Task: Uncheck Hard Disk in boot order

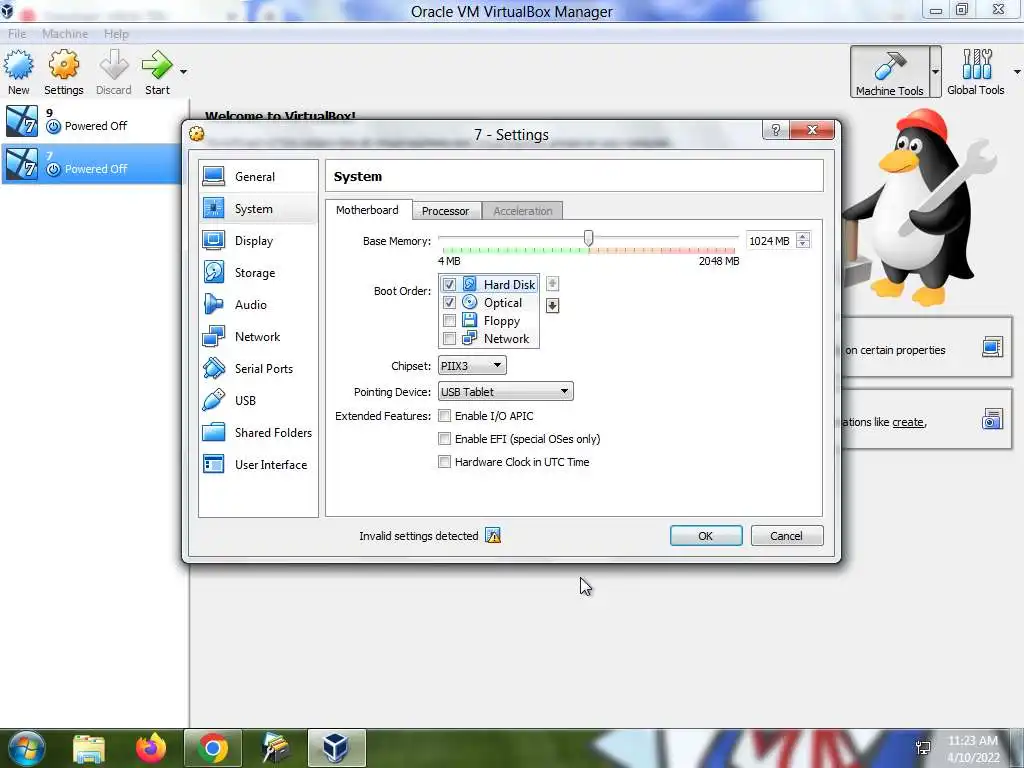Action: [449, 284]
